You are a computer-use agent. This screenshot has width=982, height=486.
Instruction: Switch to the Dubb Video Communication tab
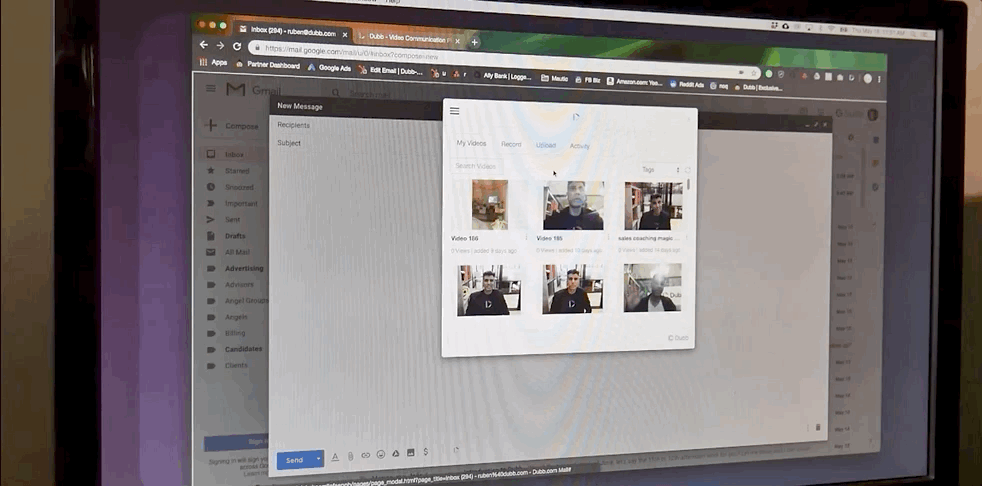click(x=408, y=38)
